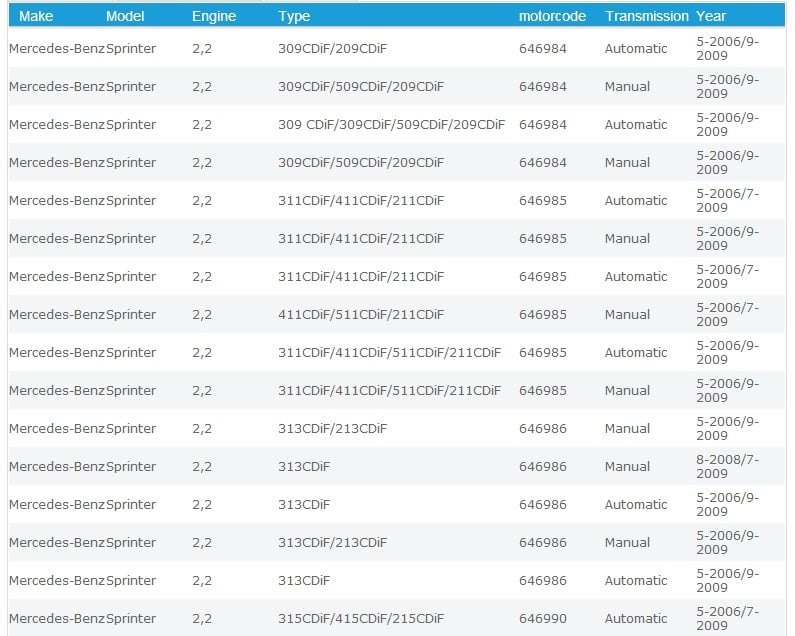Click Manual in the 411CDiF/511CDiF/211CDiF row
The width and height of the screenshot is (795, 636).
pyautogui.click(x=627, y=315)
